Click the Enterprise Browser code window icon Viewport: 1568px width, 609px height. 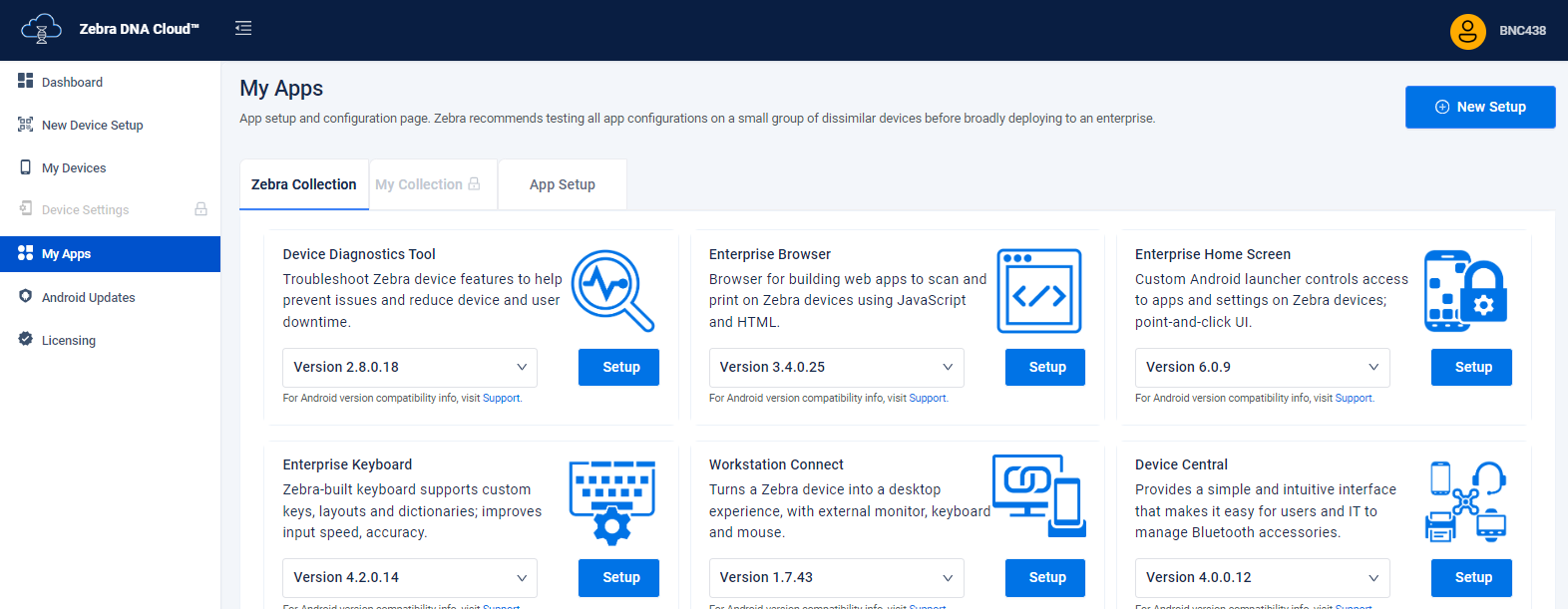pos(1039,290)
